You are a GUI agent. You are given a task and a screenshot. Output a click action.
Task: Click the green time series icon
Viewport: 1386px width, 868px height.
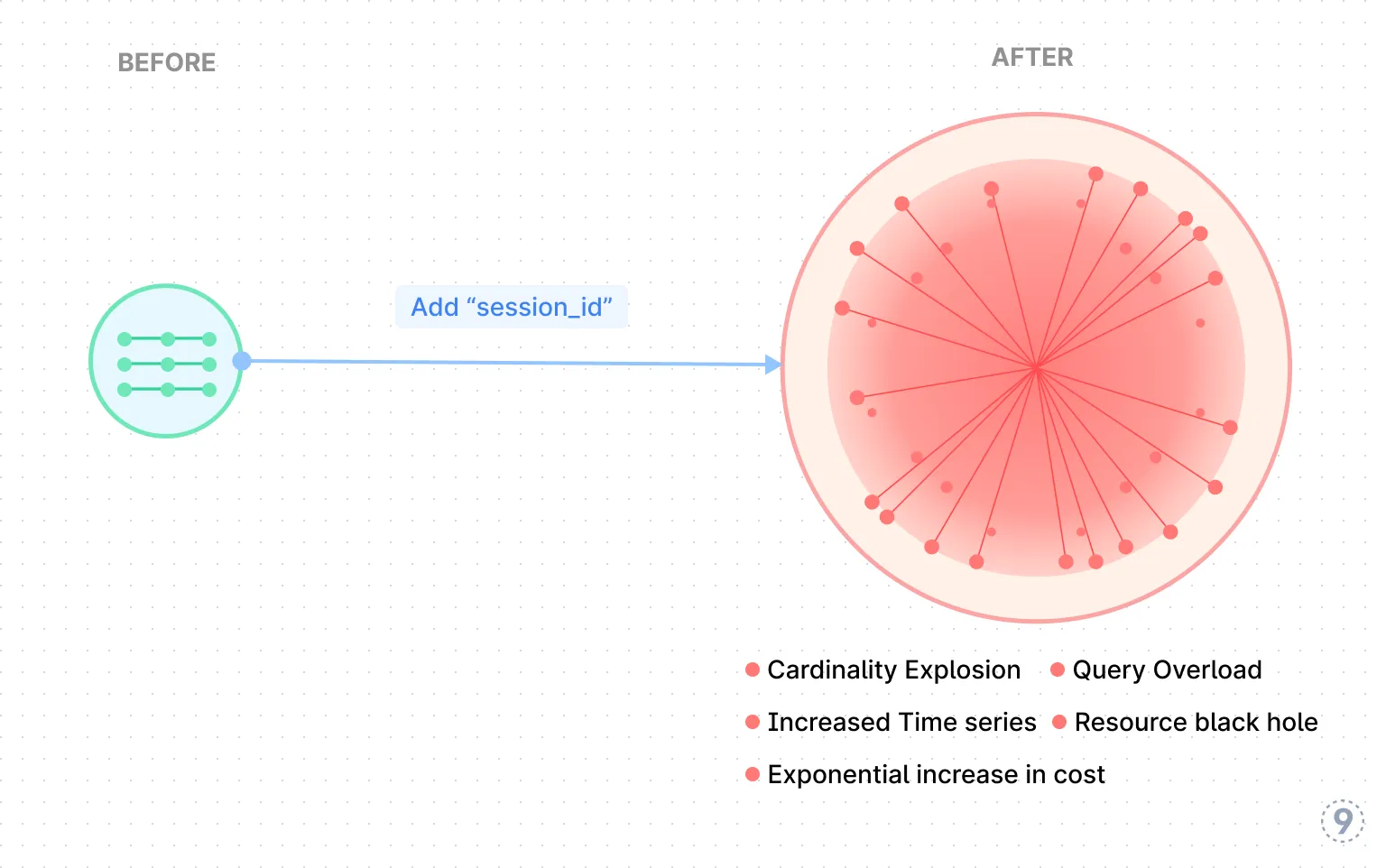pyautogui.click(x=166, y=364)
